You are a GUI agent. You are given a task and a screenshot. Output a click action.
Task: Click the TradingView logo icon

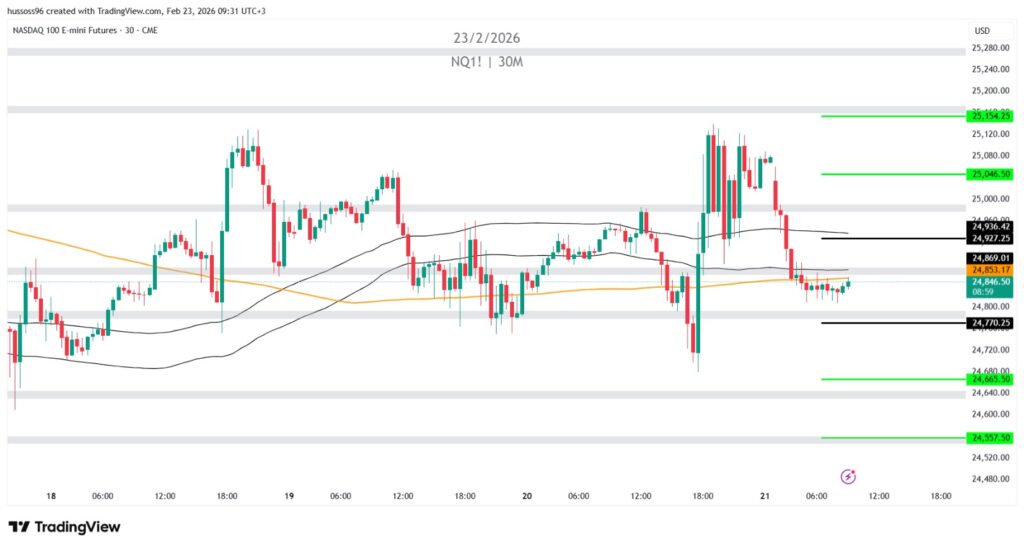20,526
